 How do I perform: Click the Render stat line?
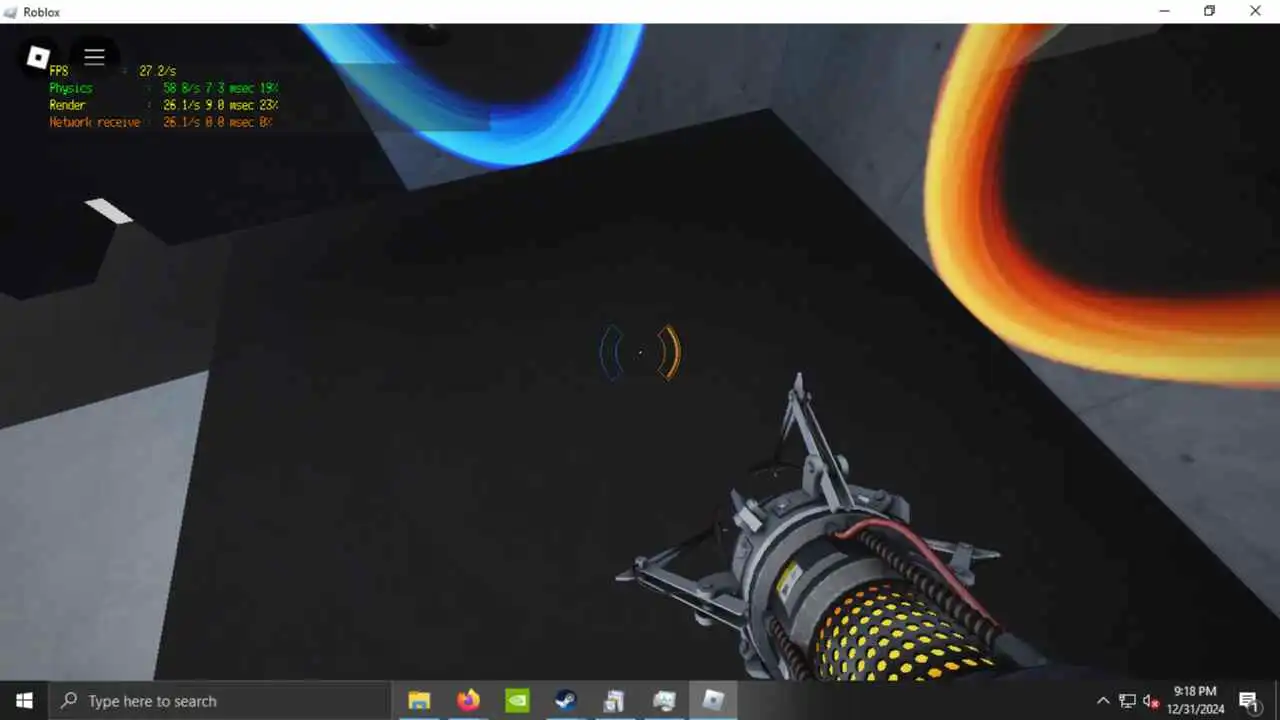164,105
